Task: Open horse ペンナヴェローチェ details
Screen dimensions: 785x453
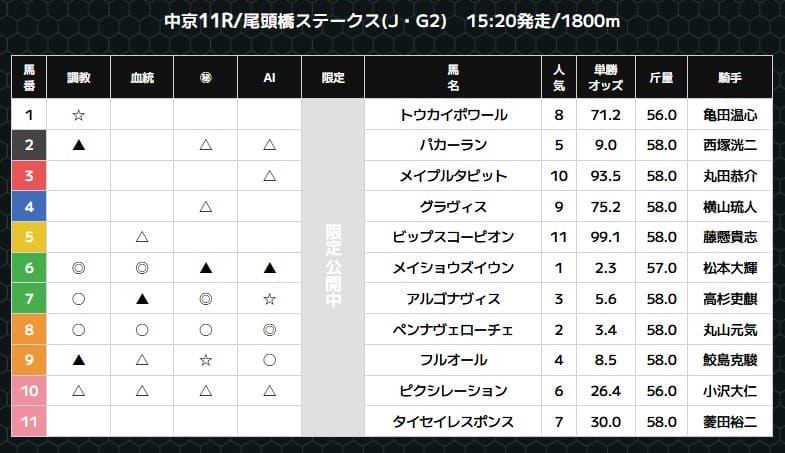Action: tap(453, 330)
